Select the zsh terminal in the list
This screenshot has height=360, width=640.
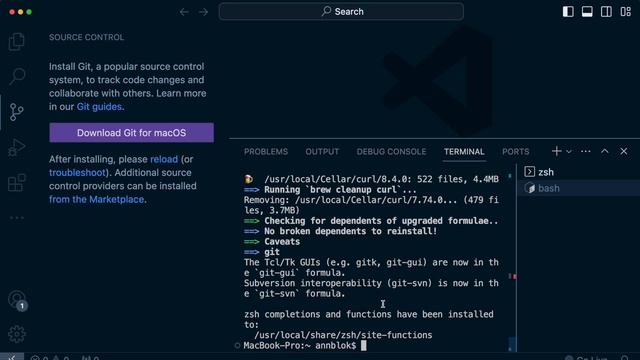(x=578, y=172)
